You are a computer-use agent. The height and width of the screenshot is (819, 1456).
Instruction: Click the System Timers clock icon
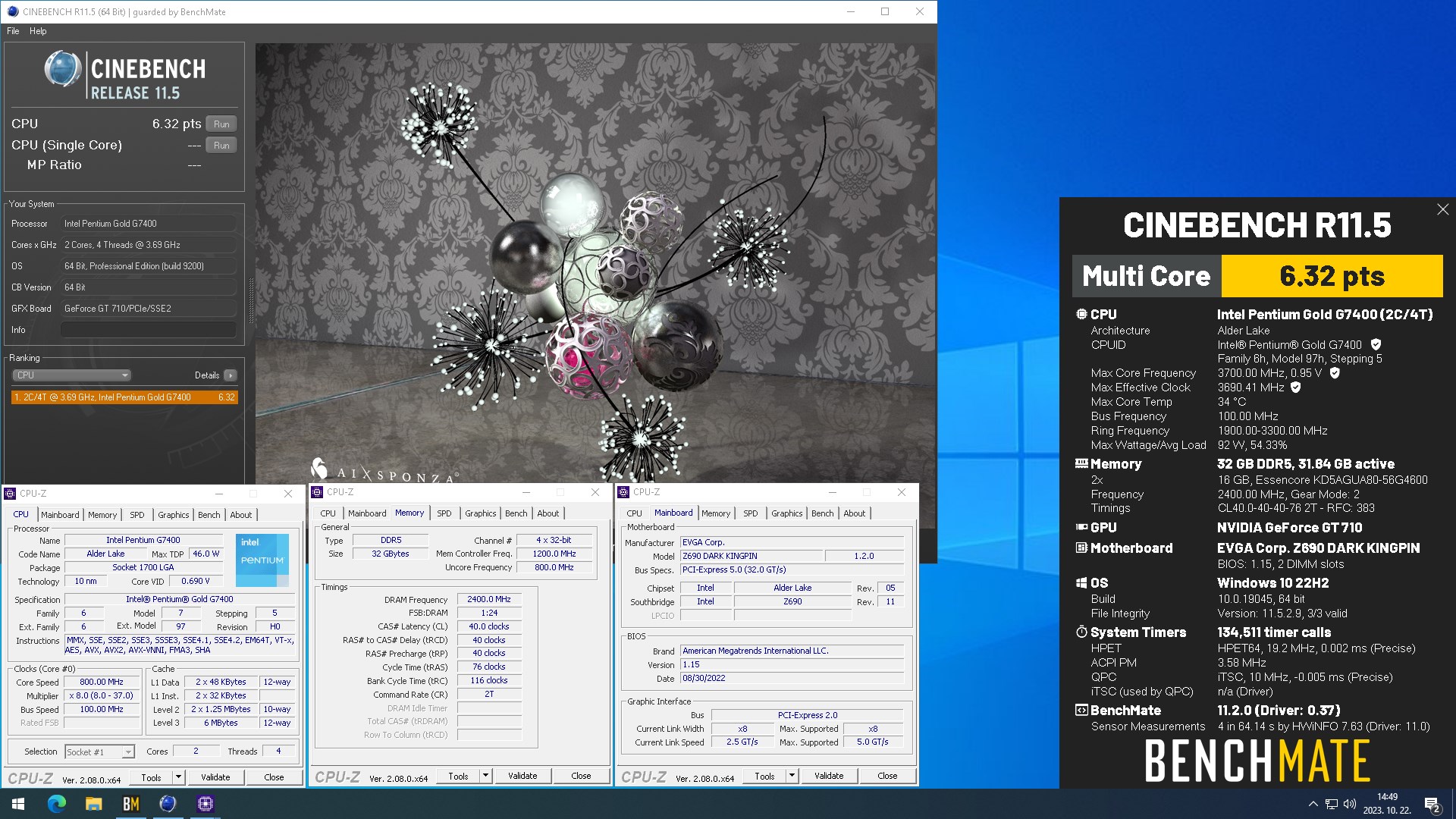tap(1081, 632)
